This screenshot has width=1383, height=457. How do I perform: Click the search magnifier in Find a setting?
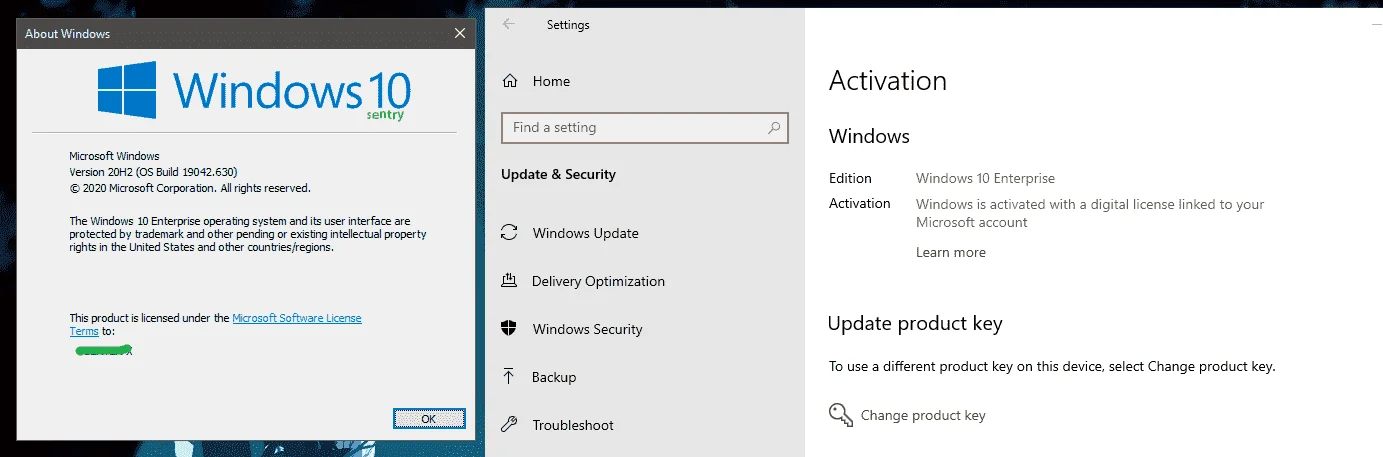[x=774, y=128]
